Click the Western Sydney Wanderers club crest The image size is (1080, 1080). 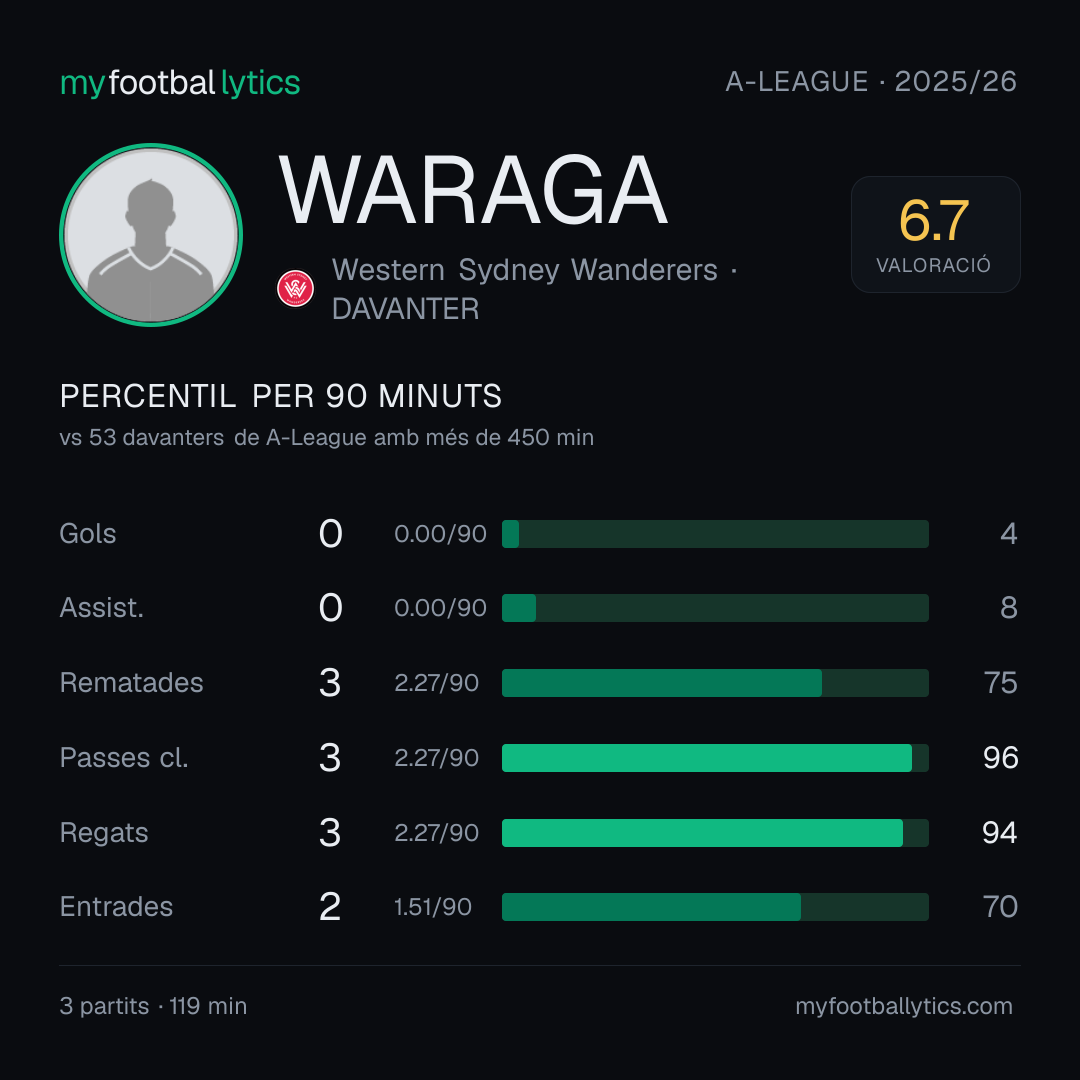(295, 289)
